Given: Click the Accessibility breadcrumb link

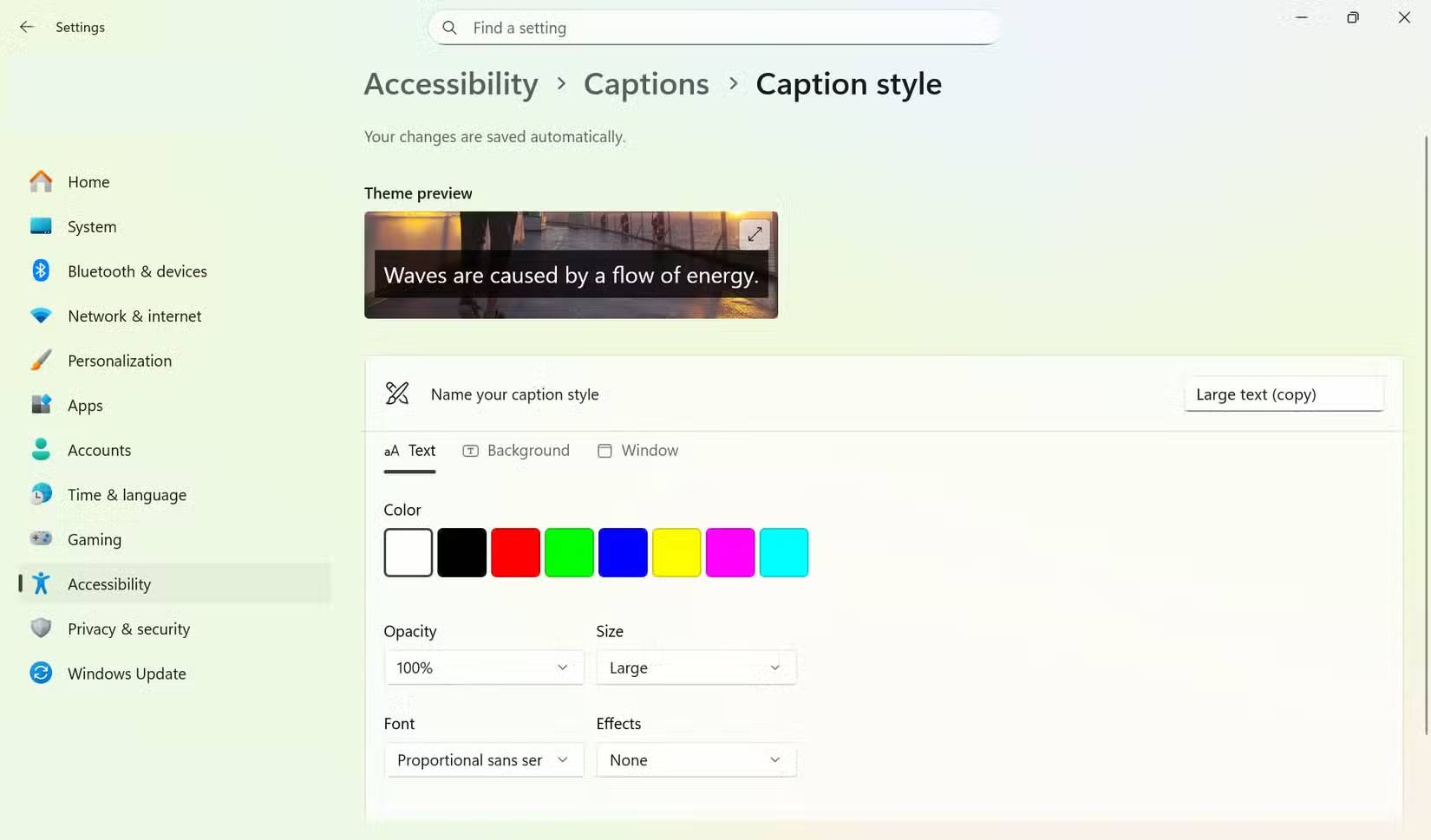Looking at the screenshot, I should (450, 83).
